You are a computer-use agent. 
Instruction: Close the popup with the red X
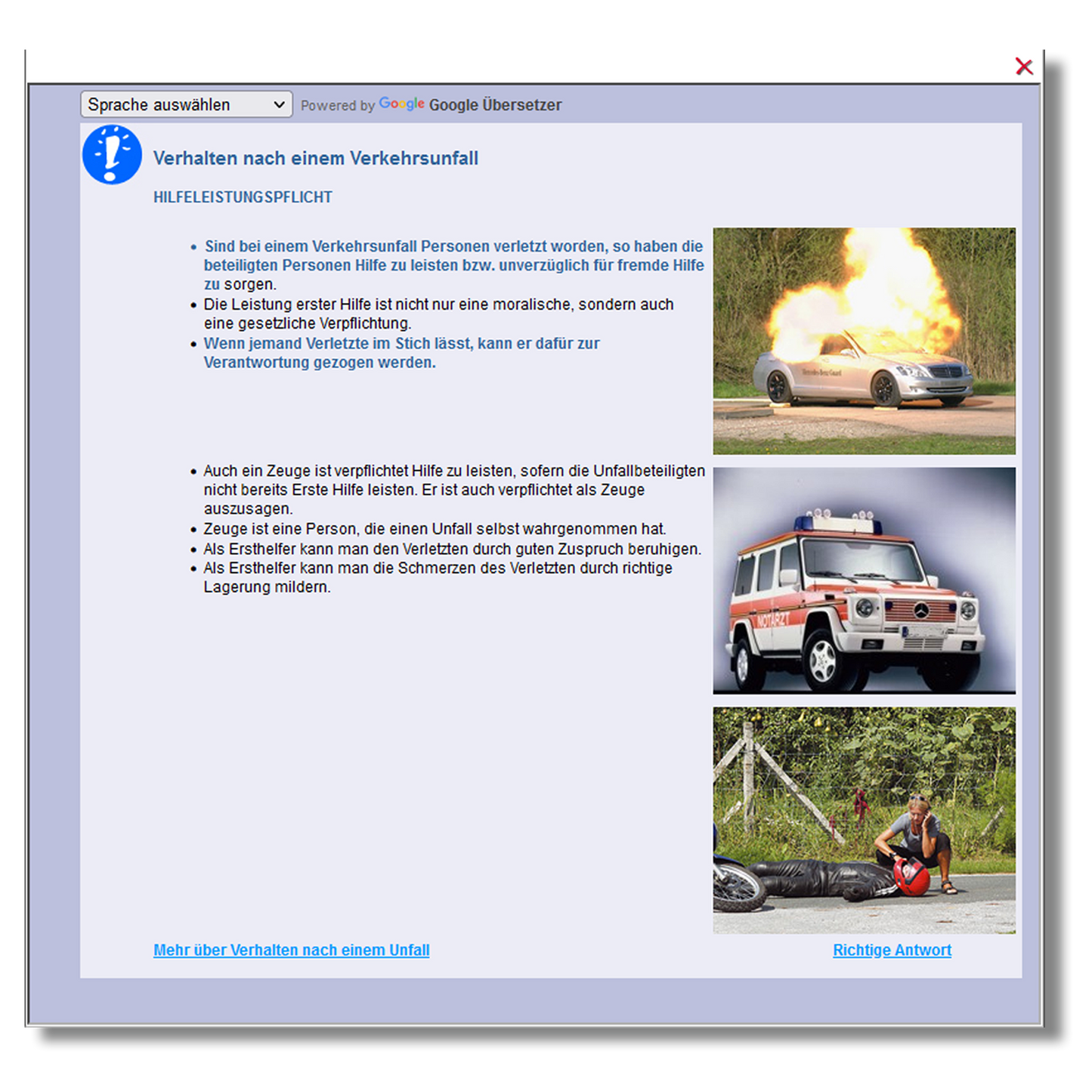pyautogui.click(x=1023, y=67)
